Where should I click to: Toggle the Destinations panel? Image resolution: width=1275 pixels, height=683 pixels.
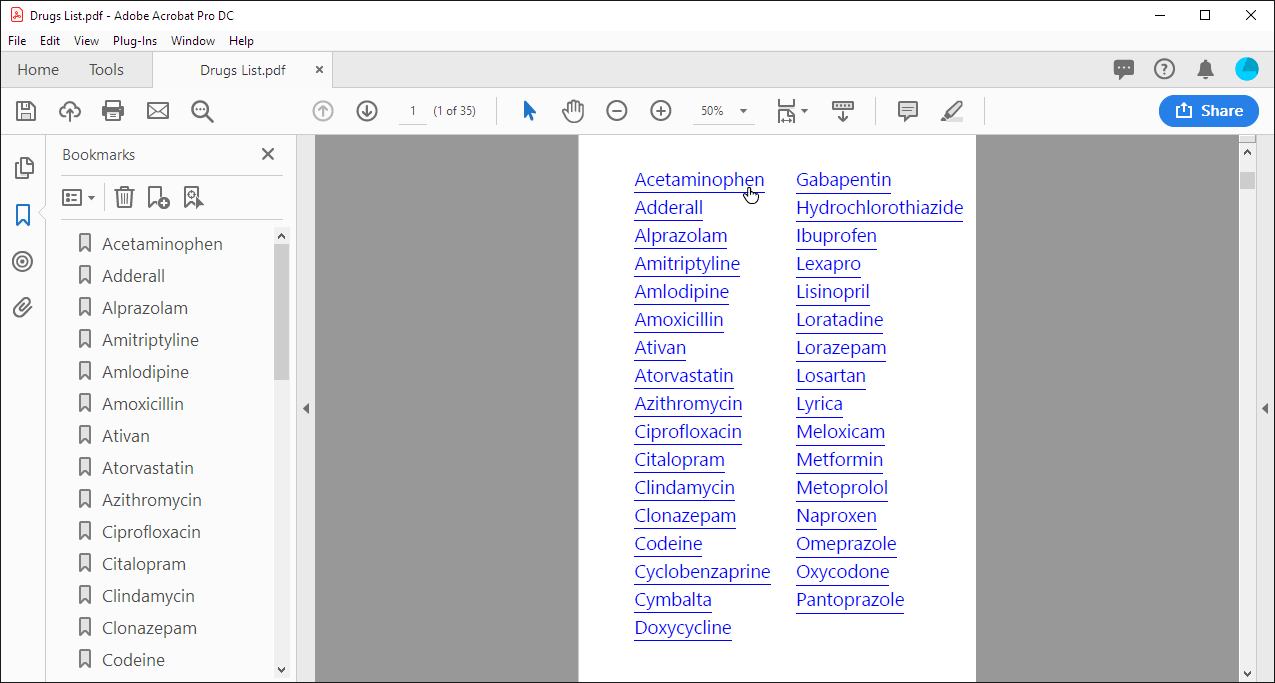[22, 261]
